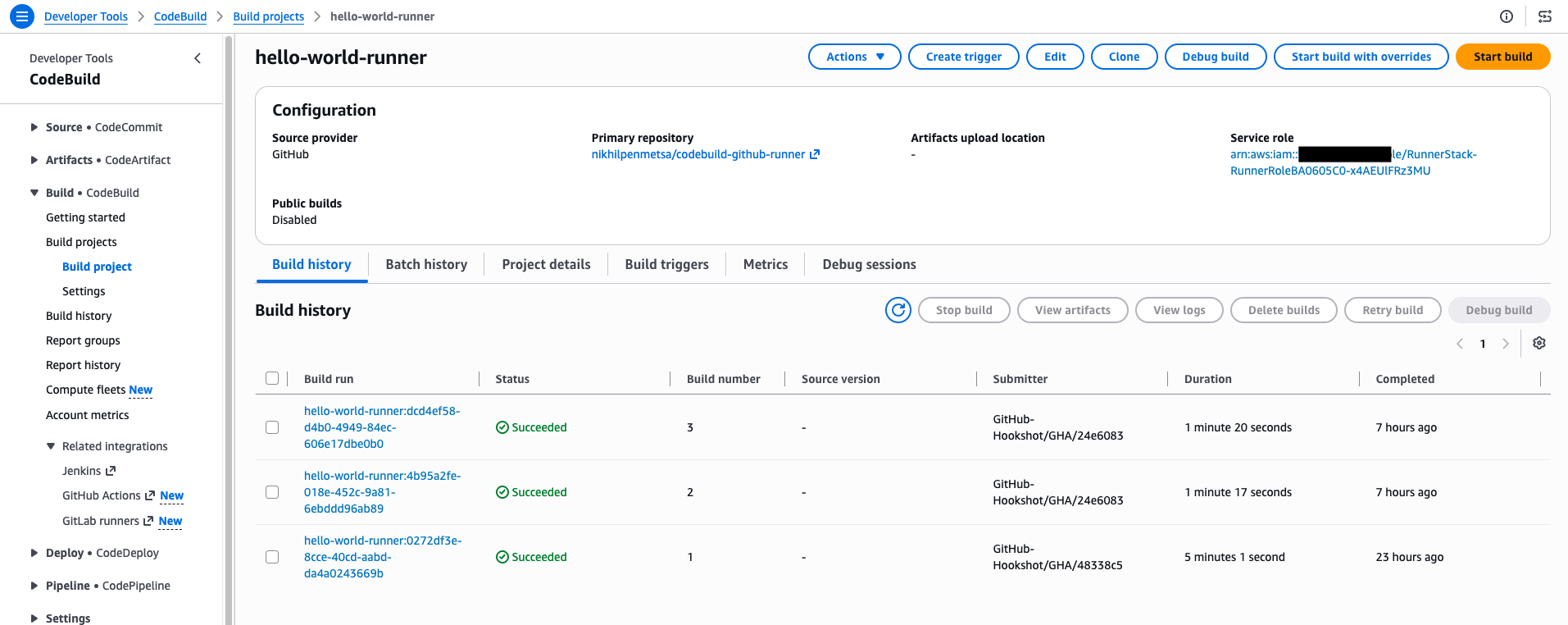Screen dimensions: 1568x625
Task: Switch to the Build triggers tab
Action: 666,264
